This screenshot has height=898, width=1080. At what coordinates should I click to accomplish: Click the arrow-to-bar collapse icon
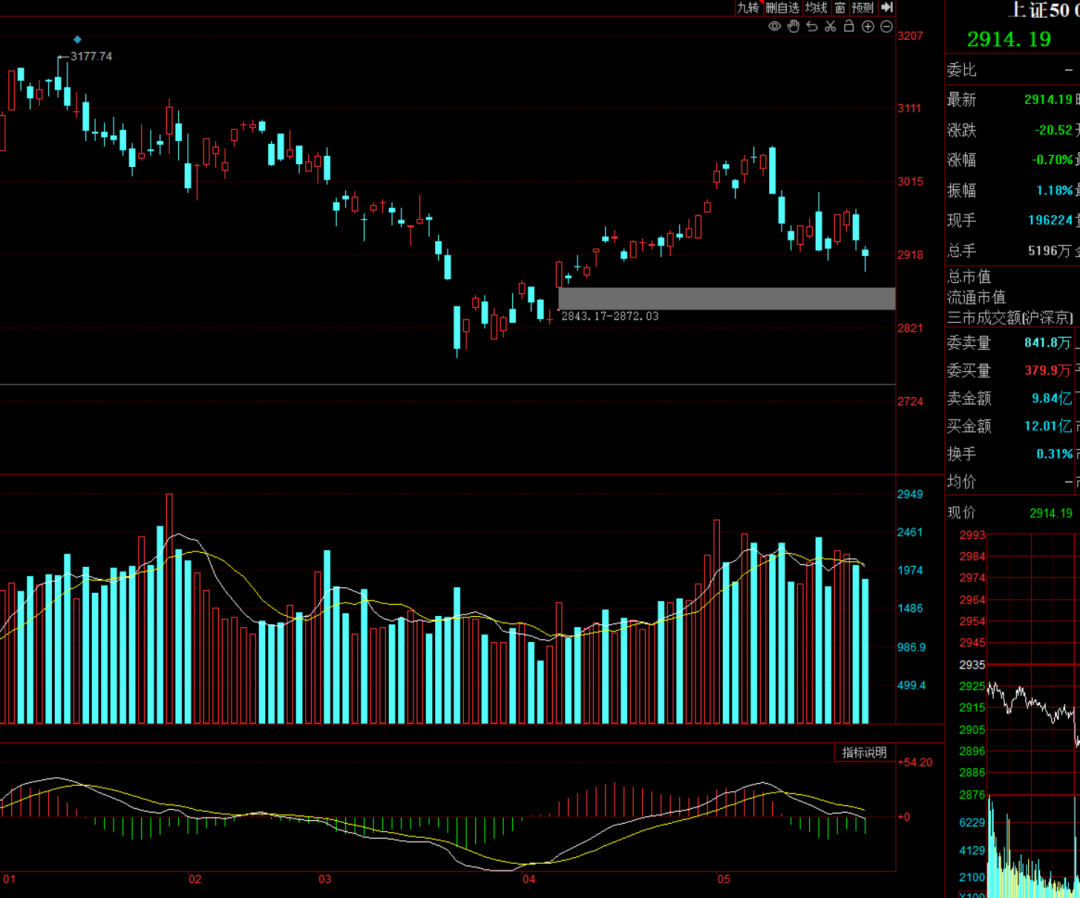[x=887, y=7]
